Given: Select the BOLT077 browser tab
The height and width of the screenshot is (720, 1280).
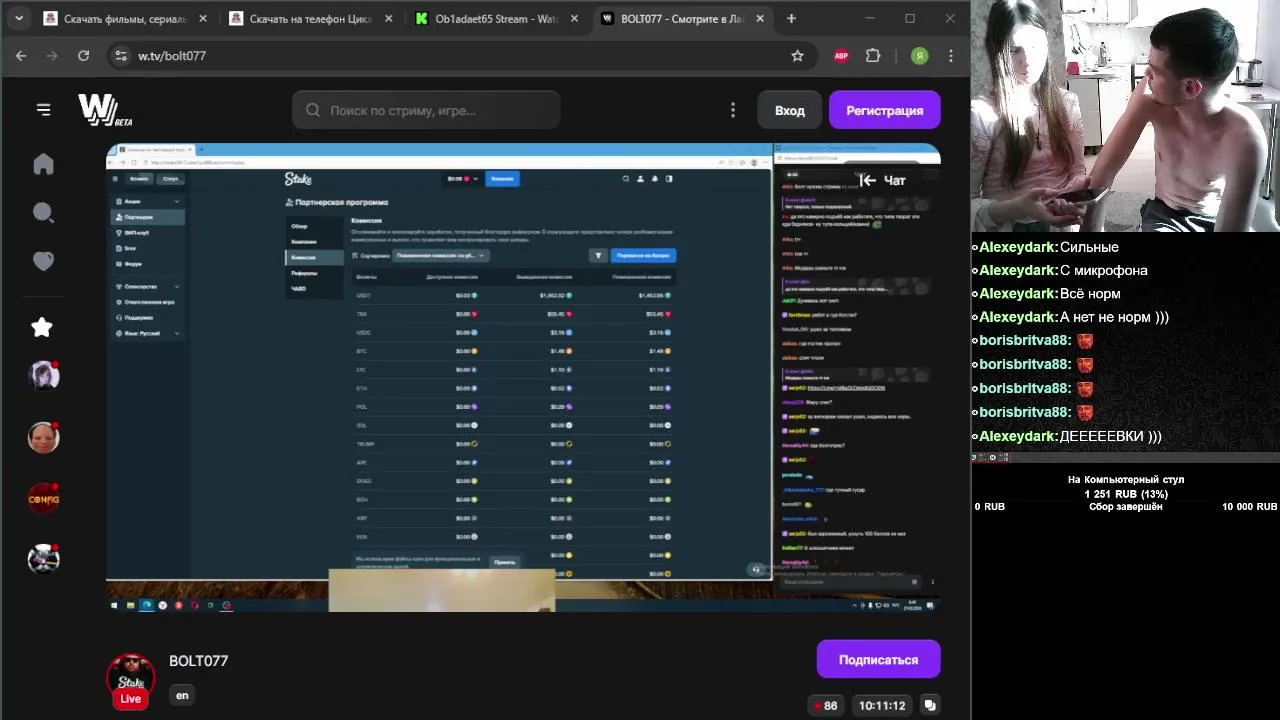Looking at the screenshot, I should pyautogui.click(x=681, y=18).
